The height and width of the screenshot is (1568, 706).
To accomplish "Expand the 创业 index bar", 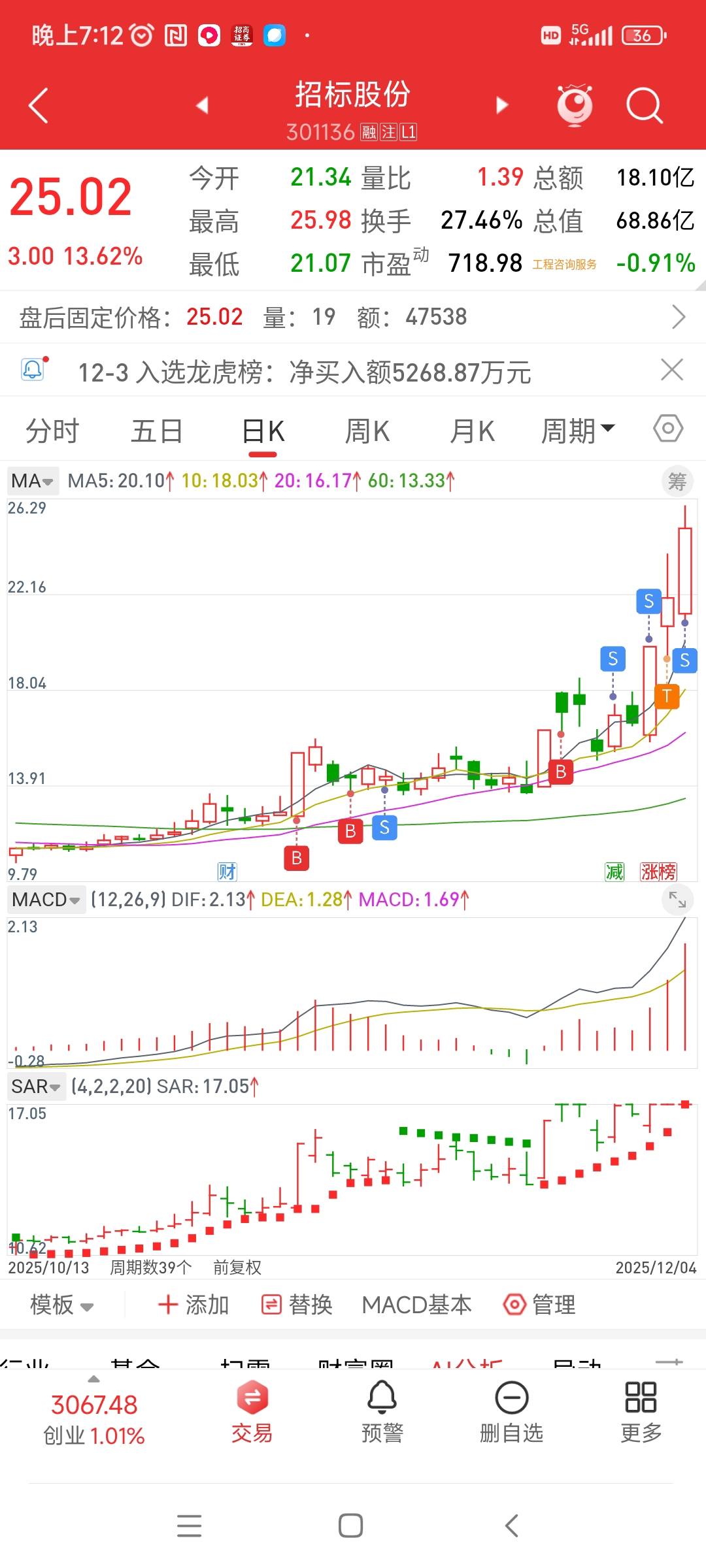I will [94, 1411].
